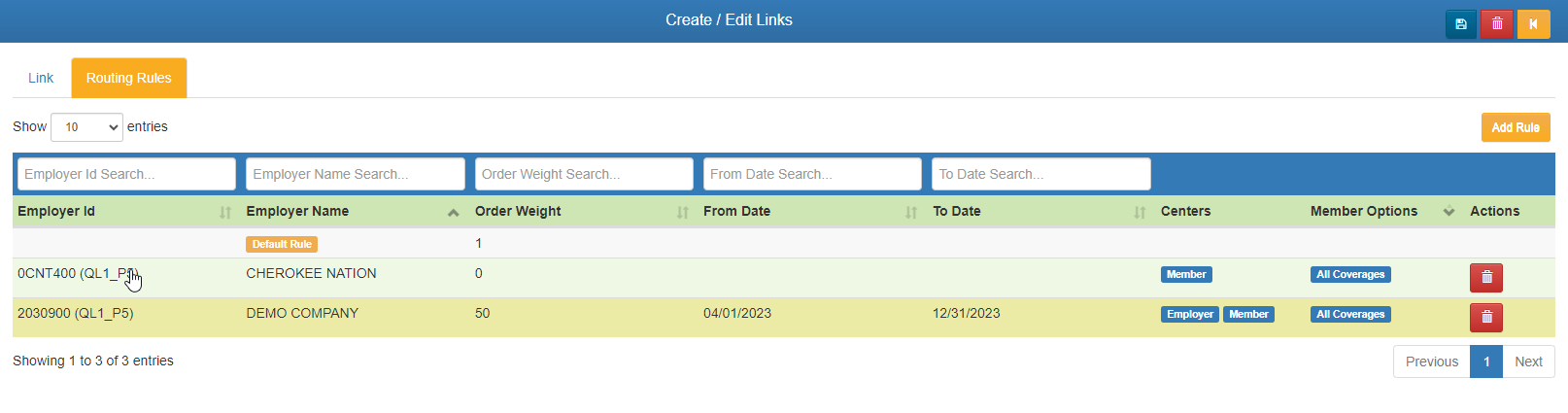
Task: Click the Centers column header
Action: pos(1185,211)
